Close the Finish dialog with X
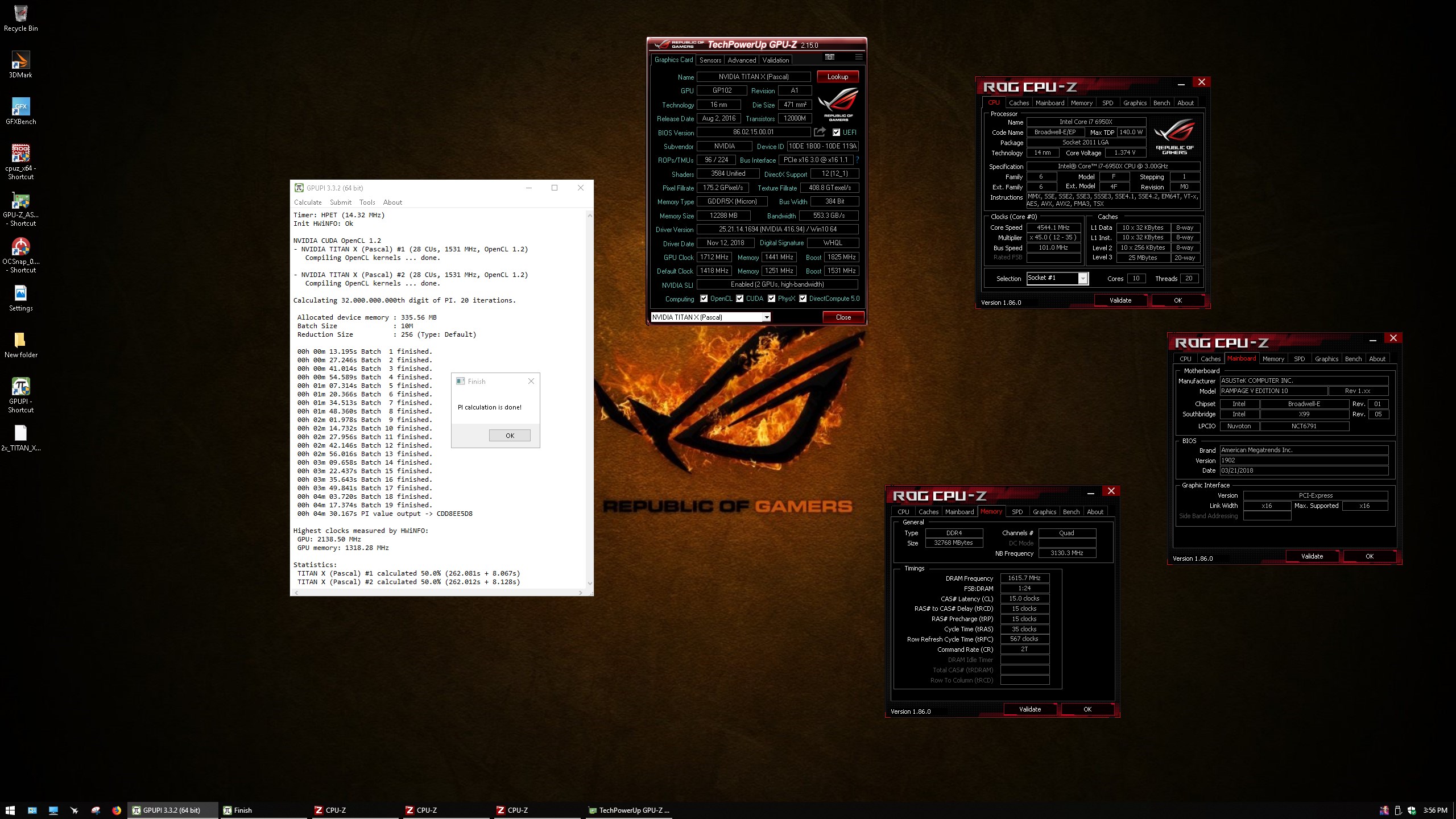 pyautogui.click(x=531, y=381)
